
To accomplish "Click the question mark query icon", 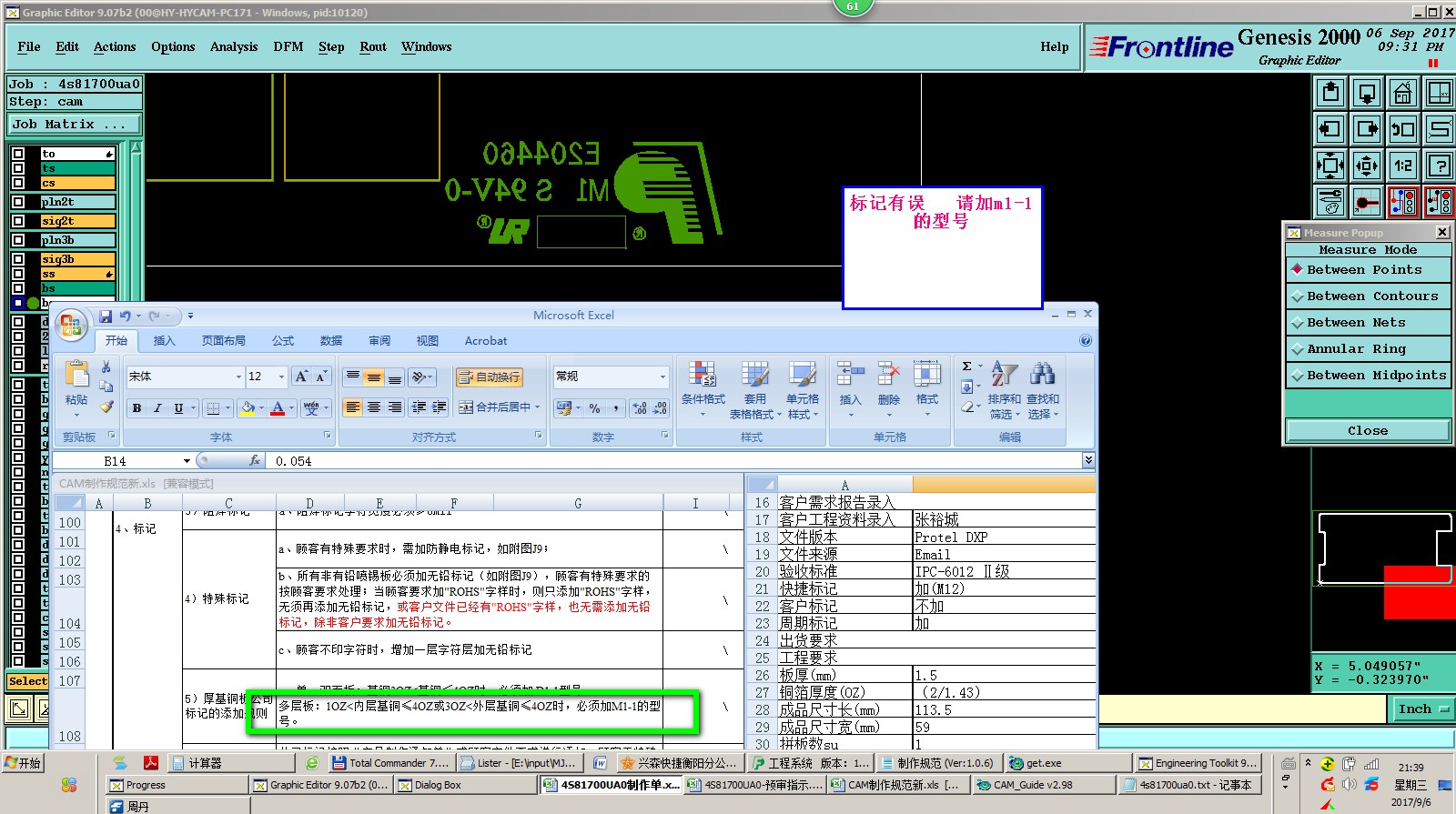I will pos(1439,166).
